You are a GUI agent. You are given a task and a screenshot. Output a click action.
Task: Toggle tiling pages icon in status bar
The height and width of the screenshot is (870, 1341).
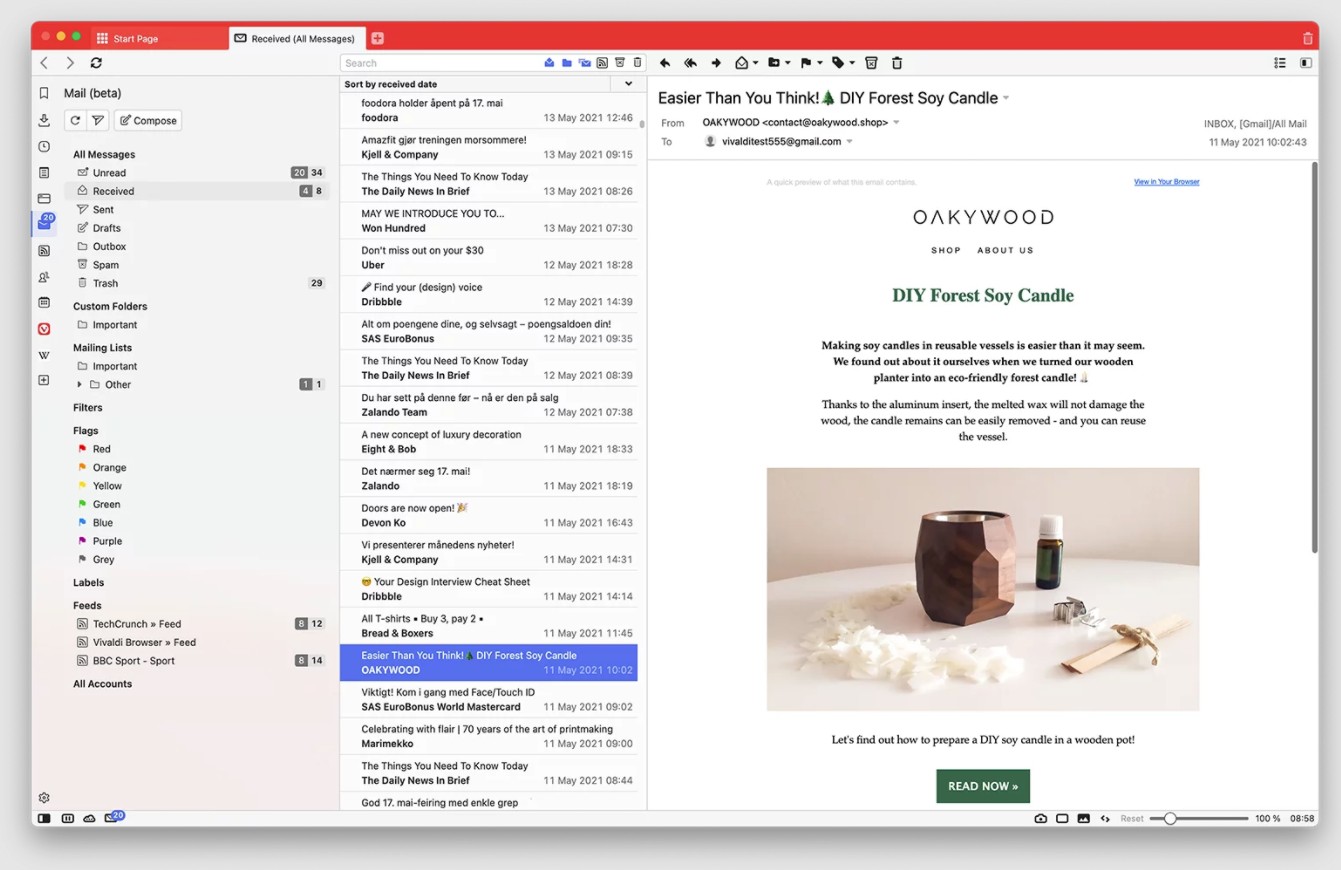coord(1062,818)
